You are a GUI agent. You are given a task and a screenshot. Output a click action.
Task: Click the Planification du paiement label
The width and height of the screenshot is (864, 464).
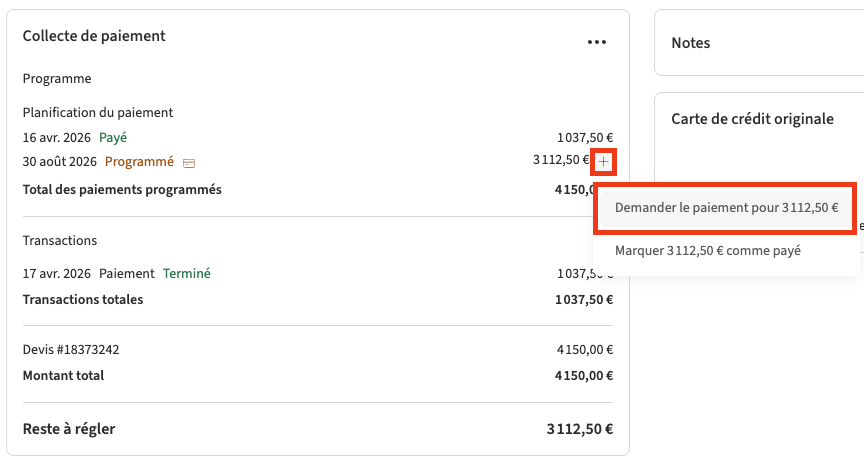pyautogui.click(x=98, y=113)
